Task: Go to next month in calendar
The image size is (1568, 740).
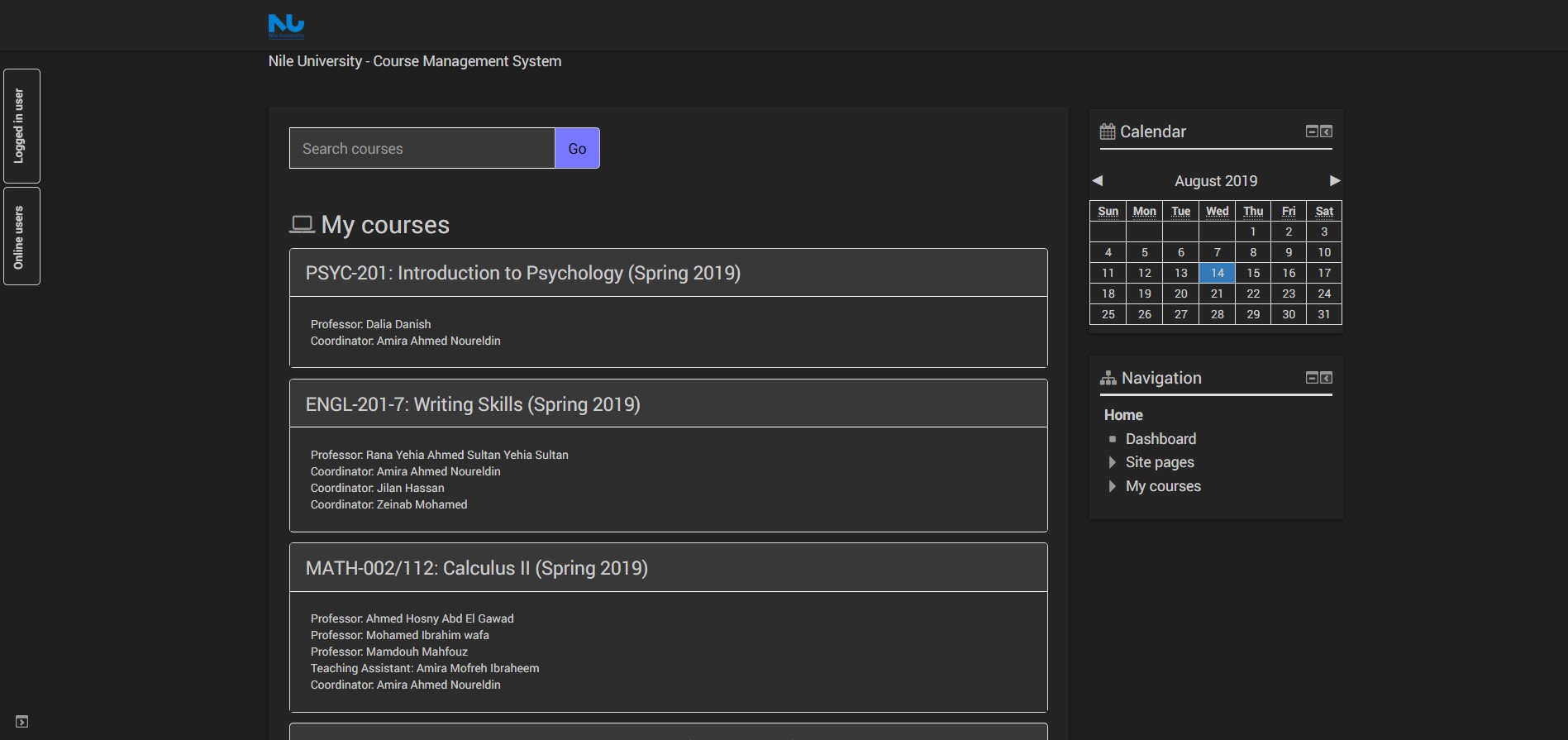Action: [1334, 180]
